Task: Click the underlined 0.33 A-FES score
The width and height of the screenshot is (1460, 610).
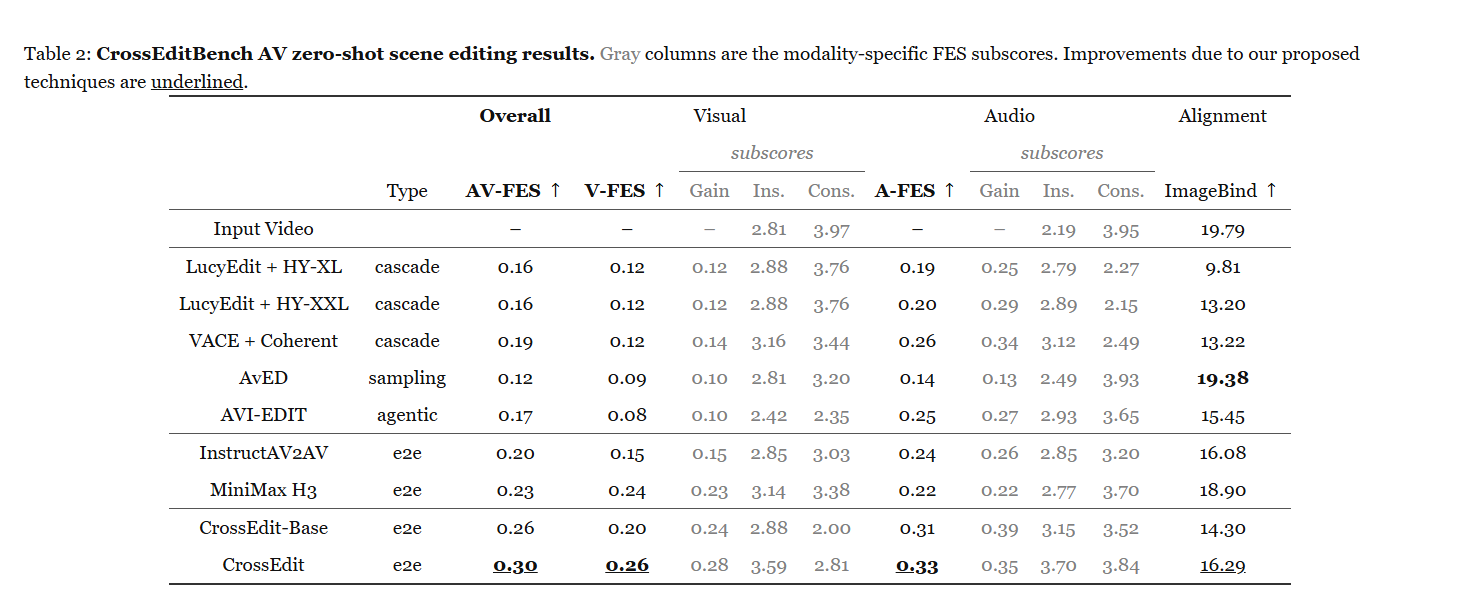Action: tap(917, 566)
